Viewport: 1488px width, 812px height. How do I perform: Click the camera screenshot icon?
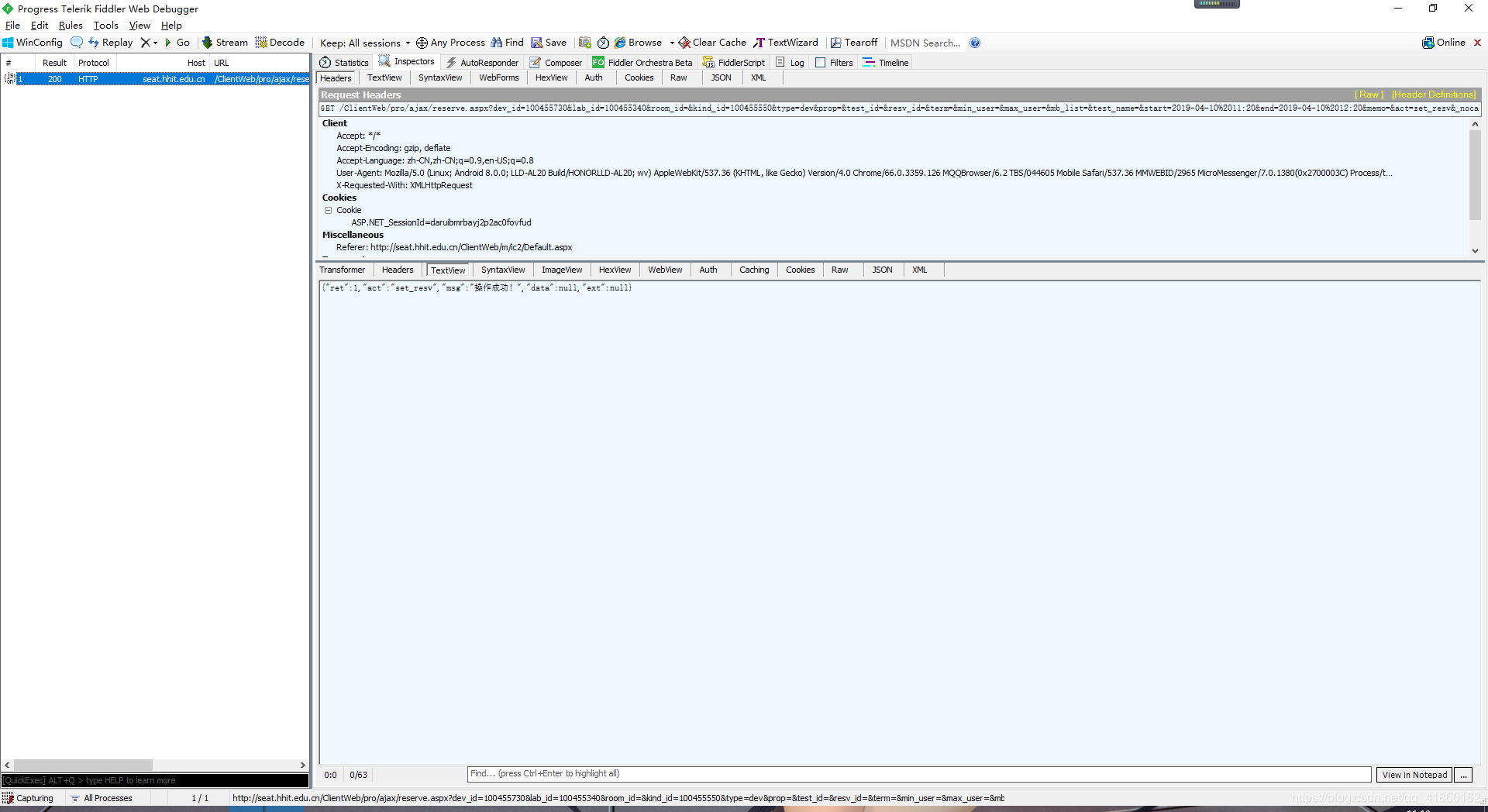[x=585, y=43]
